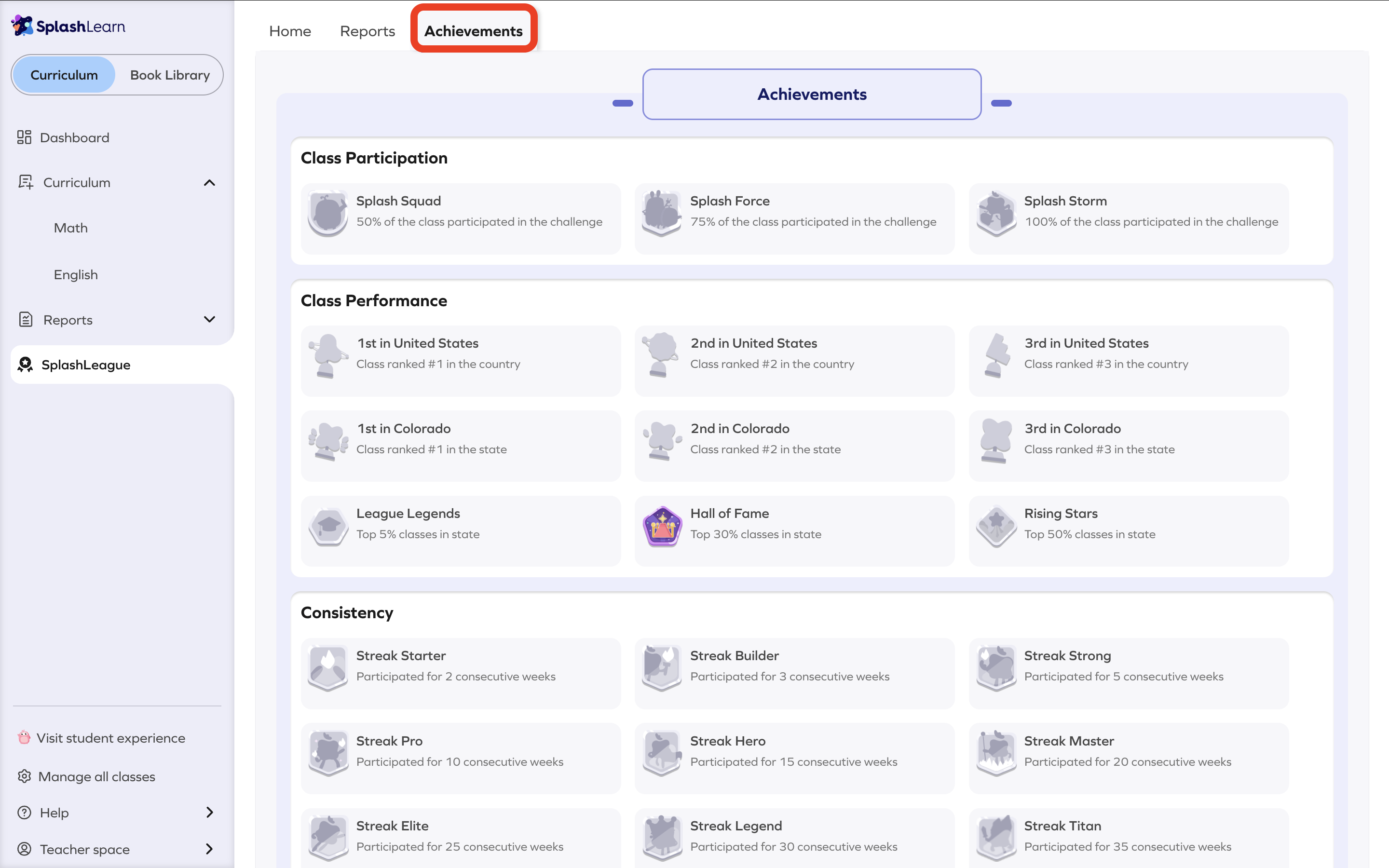This screenshot has width=1389, height=868.
Task: Click the Rising Stars badge icon
Action: click(996, 527)
